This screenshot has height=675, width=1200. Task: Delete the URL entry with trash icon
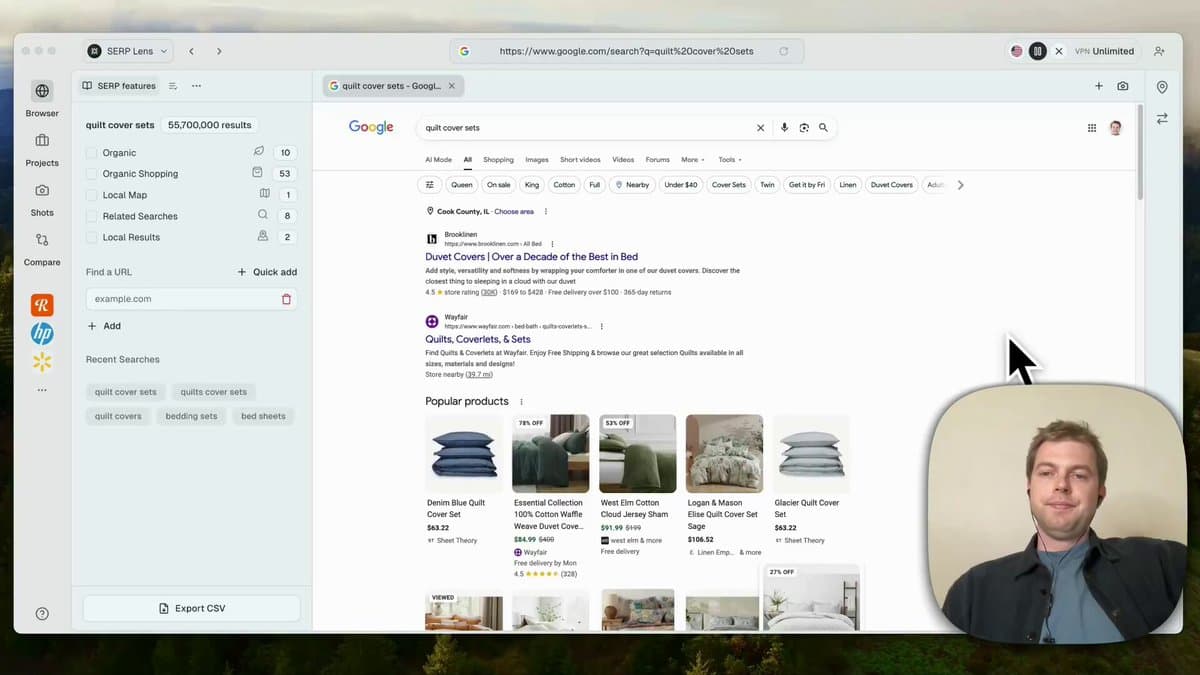286,299
